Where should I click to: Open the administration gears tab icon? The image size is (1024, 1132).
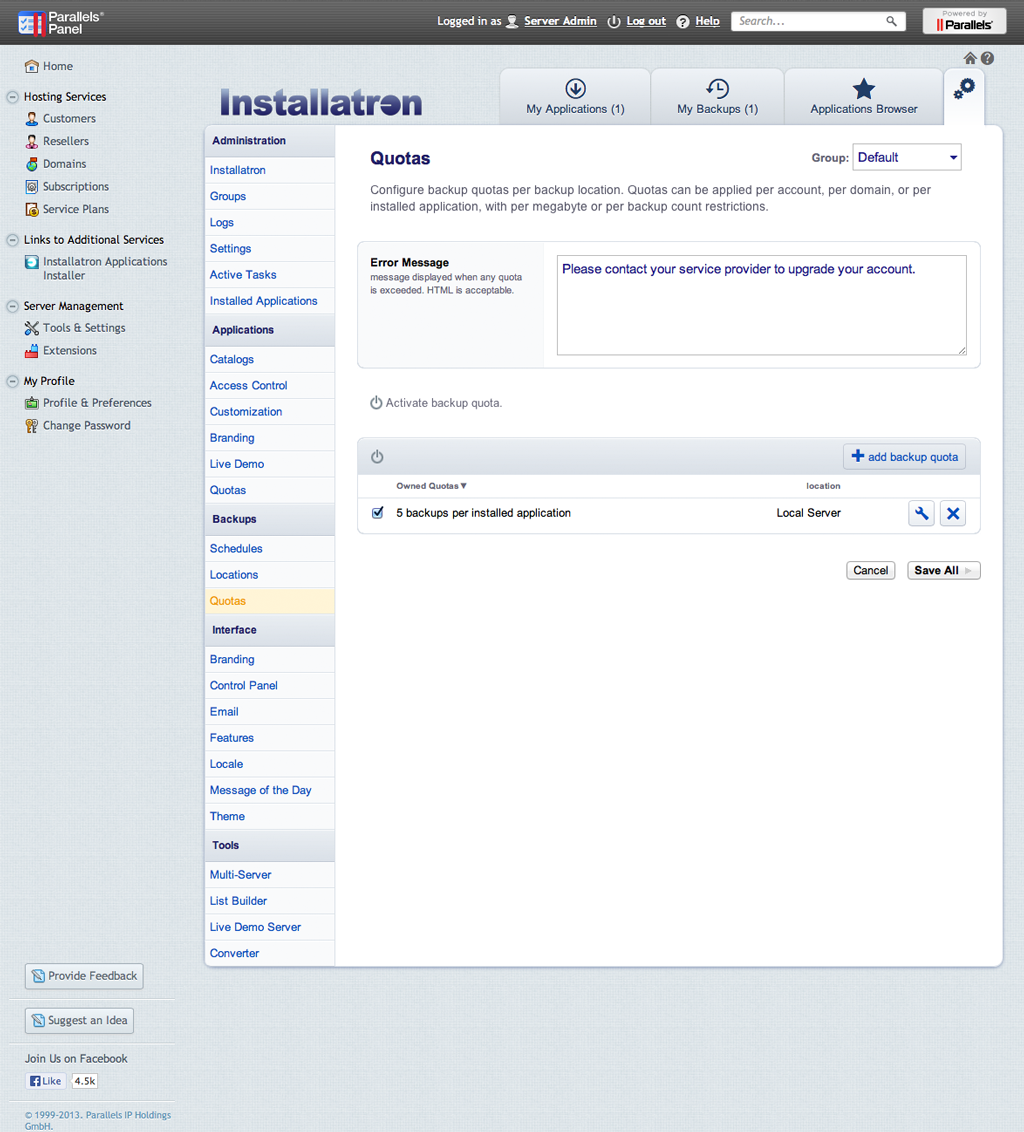coord(964,89)
